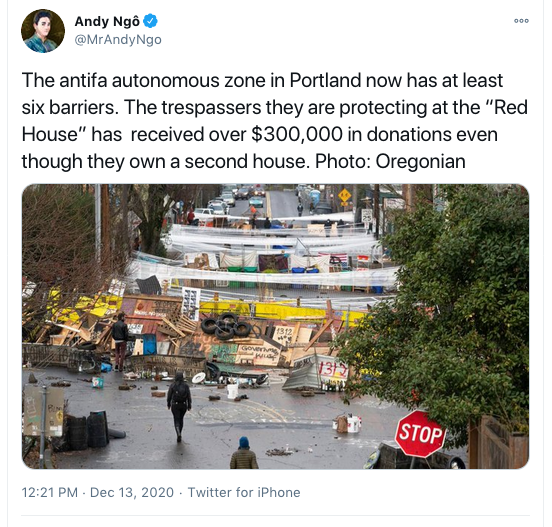The width and height of the screenshot is (552, 527).
Task: Click the tweet text mentioning Red House
Action: point(275,121)
